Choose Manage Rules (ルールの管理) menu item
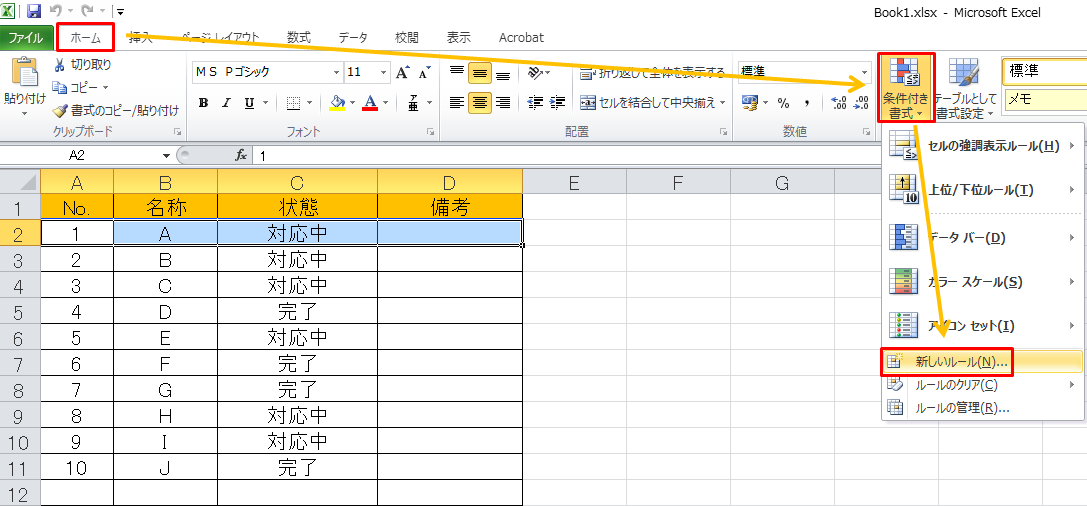The width and height of the screenshot is (1087, 506). (x=982, y=408)
